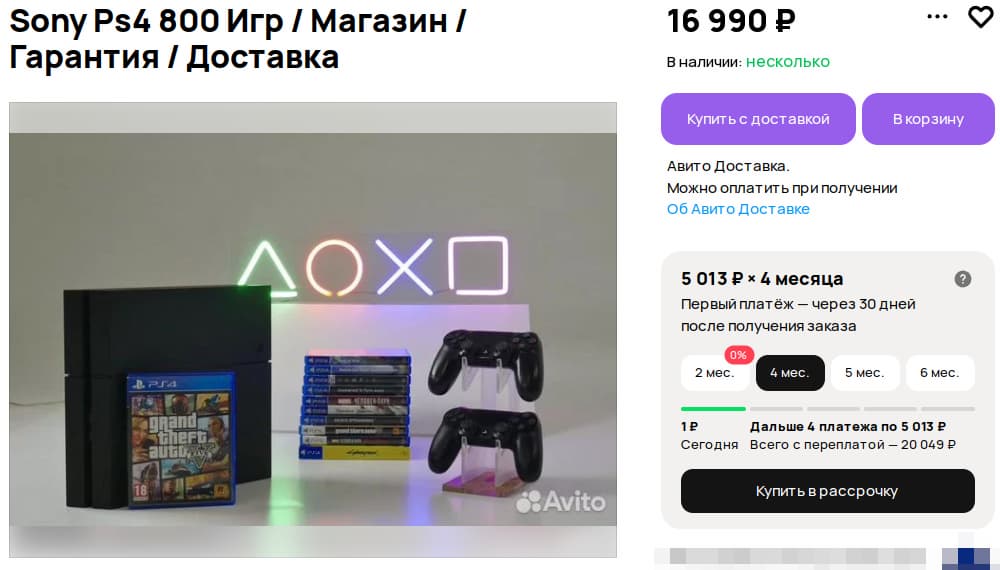This screenshot has height=570, width=1000.
Task: Open the three-dots more options menu
Action: point(937,17)
